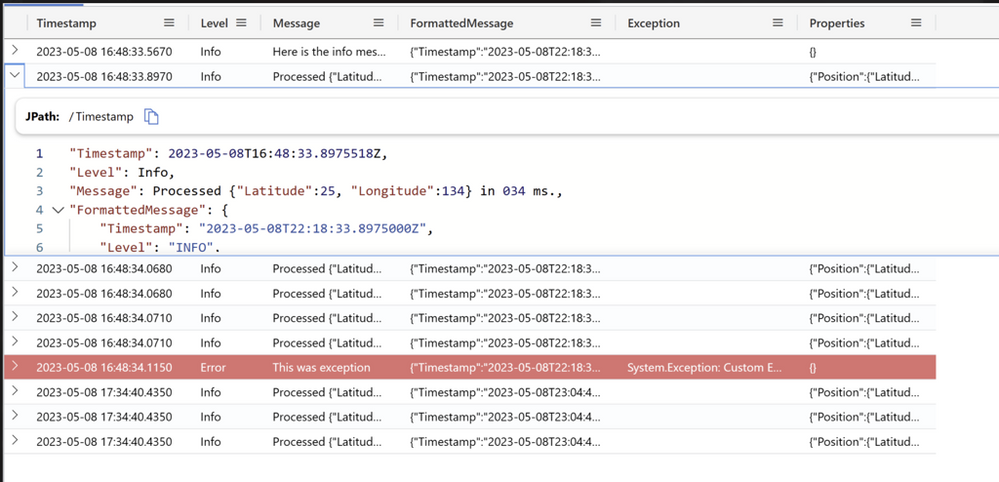999x482 pixels.
Task: Collapse the expanded 16:48:33.8970 row
Action: click(15, 74)
